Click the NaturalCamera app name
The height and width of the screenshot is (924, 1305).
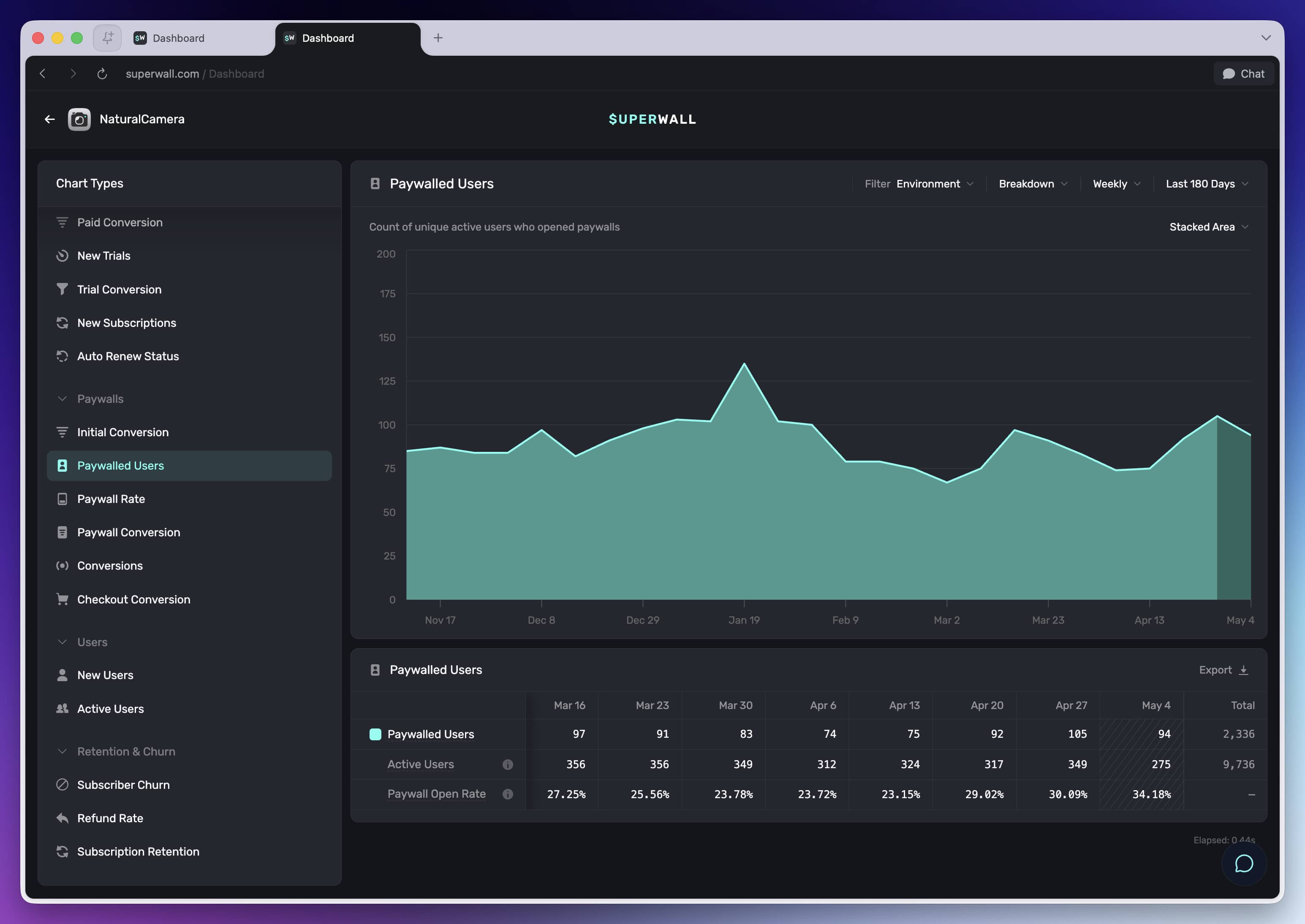142,120
